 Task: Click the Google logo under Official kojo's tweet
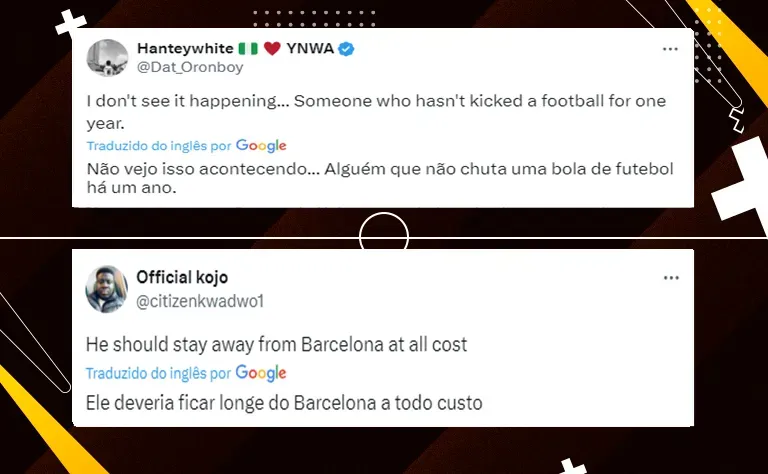tap(261, 373)
